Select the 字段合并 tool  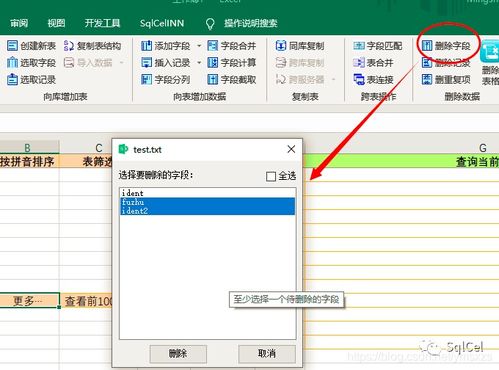(232, 46)
